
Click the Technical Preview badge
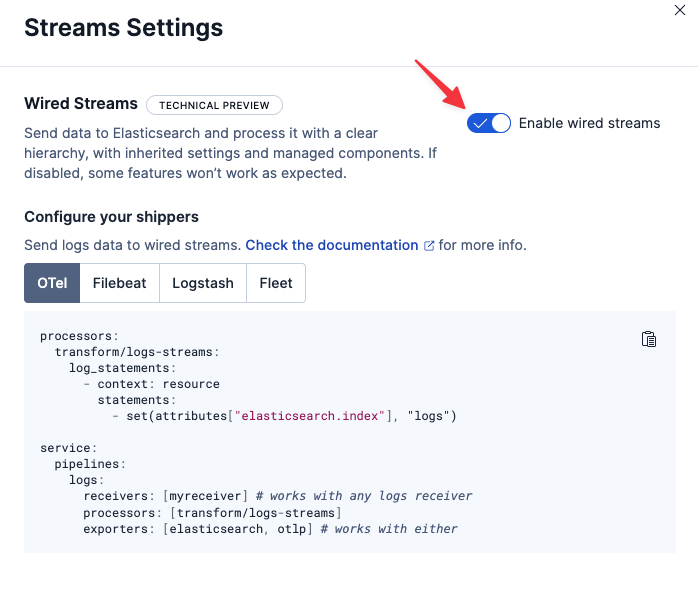coord(214,105)
